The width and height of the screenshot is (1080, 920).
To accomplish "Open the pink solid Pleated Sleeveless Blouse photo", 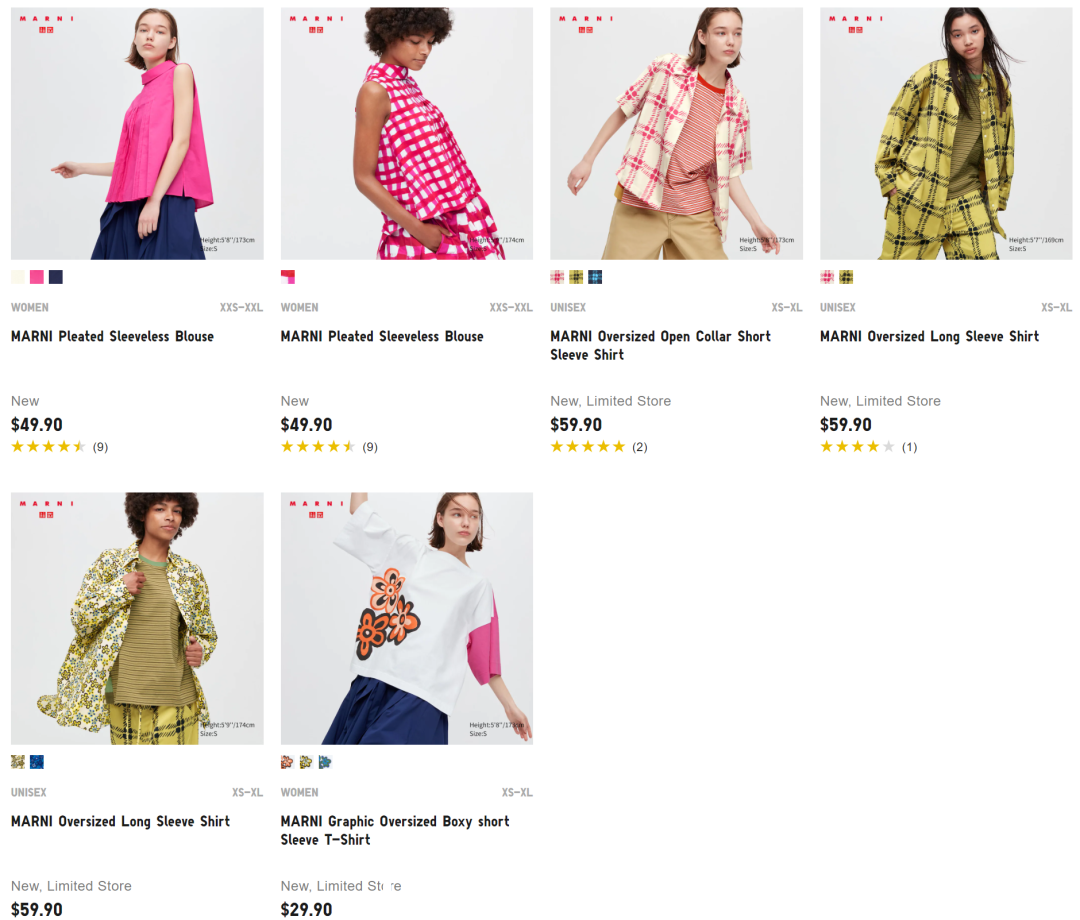I will 137,134.
